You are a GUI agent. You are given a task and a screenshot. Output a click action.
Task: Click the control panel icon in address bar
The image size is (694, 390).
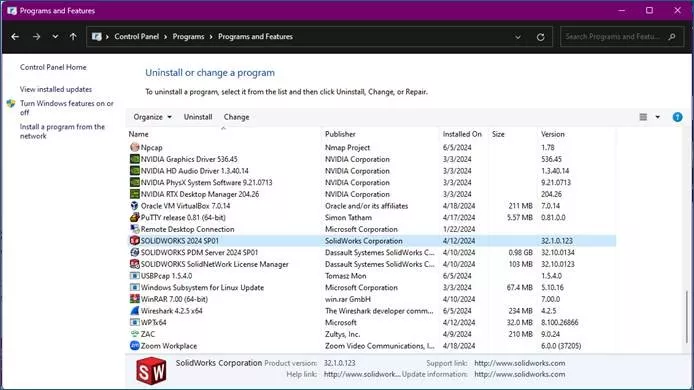(96, 37)
